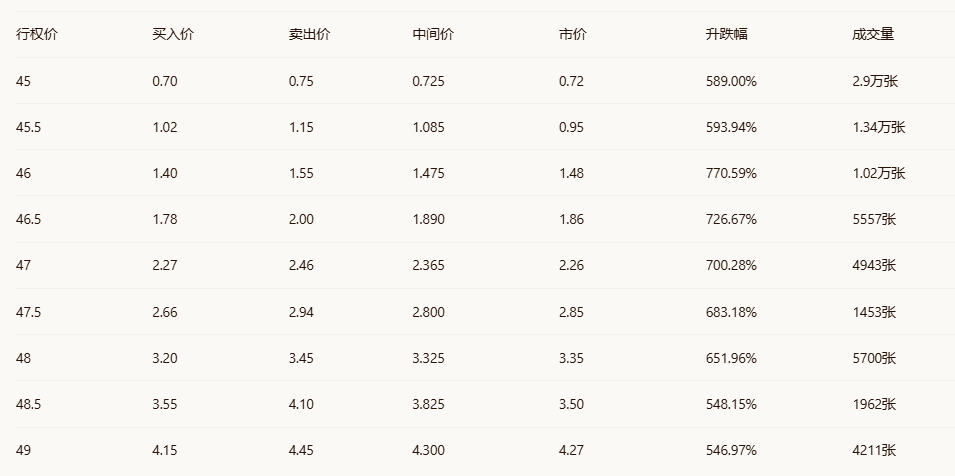Select the 市价 column header
The image size is (955, 476).
coord(573,34)
